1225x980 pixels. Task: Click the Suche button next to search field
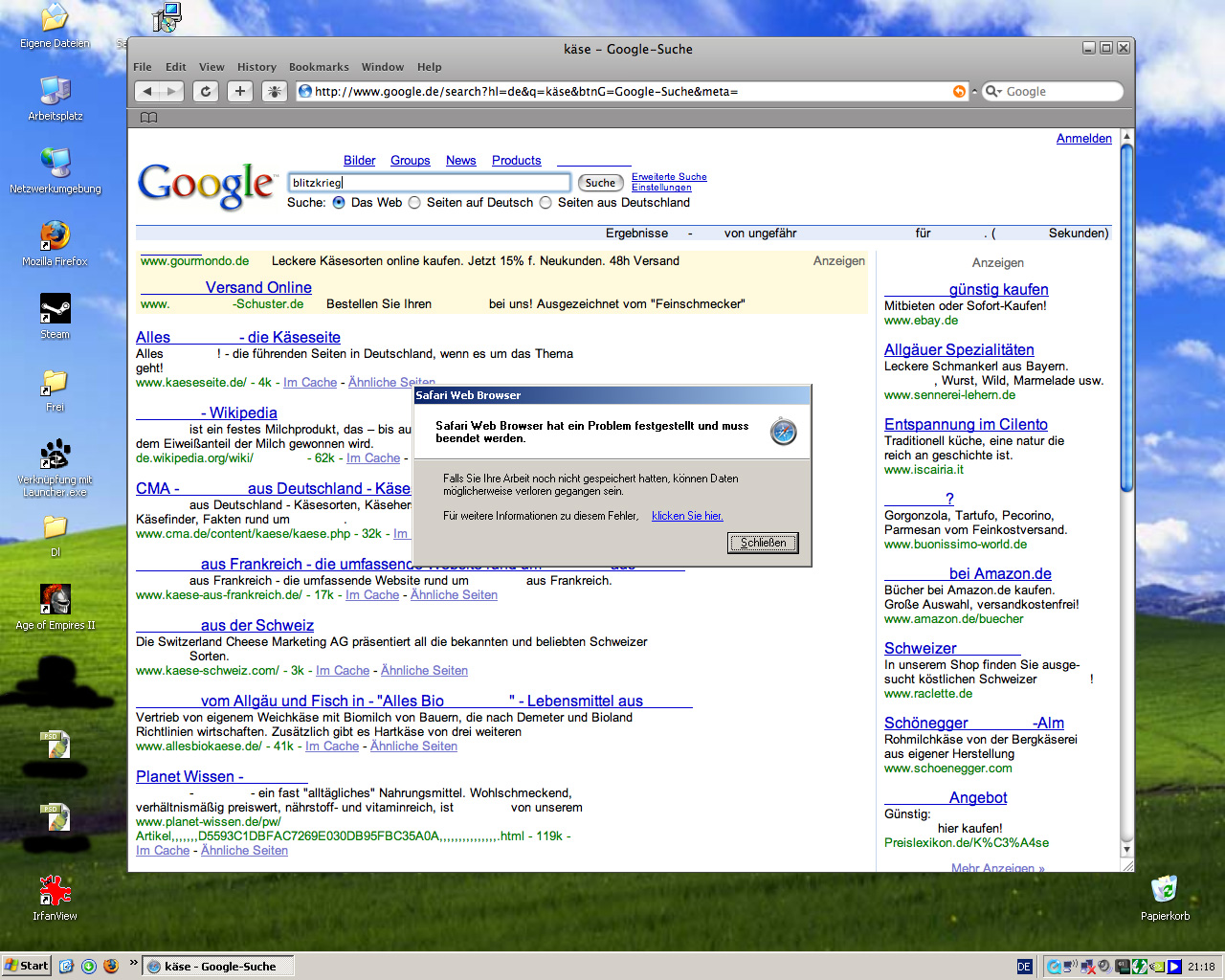600,183
